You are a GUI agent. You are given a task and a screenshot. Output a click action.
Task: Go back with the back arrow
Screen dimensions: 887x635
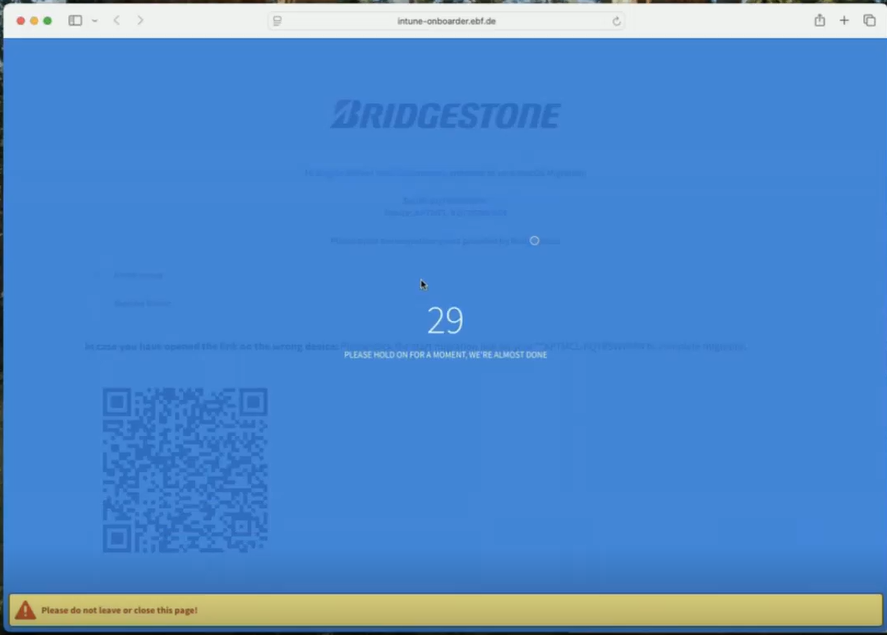point(117,20)
